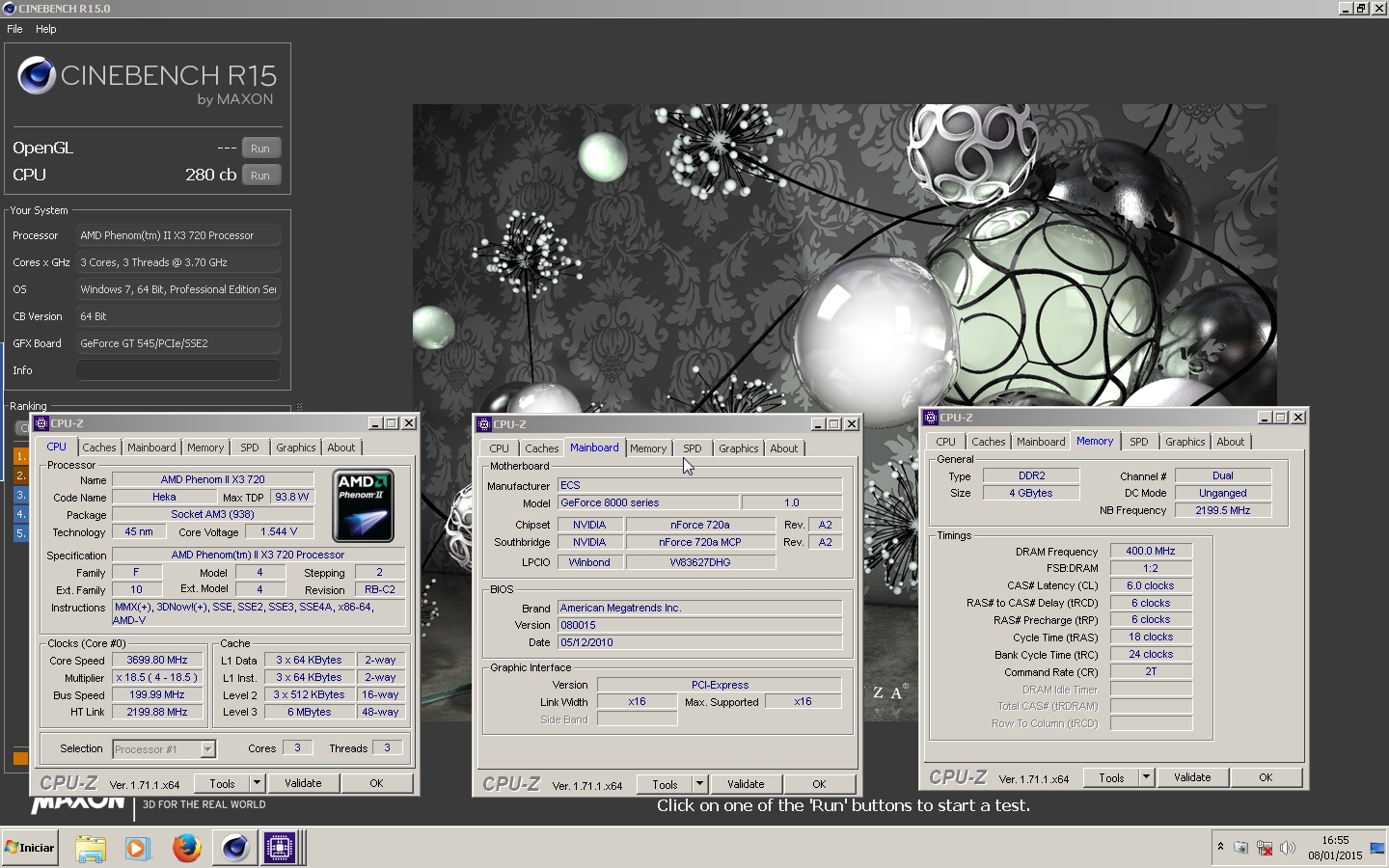Open Processor #1 selection dropdown
The image size is (1389, 868).
(x=163, y=749)
